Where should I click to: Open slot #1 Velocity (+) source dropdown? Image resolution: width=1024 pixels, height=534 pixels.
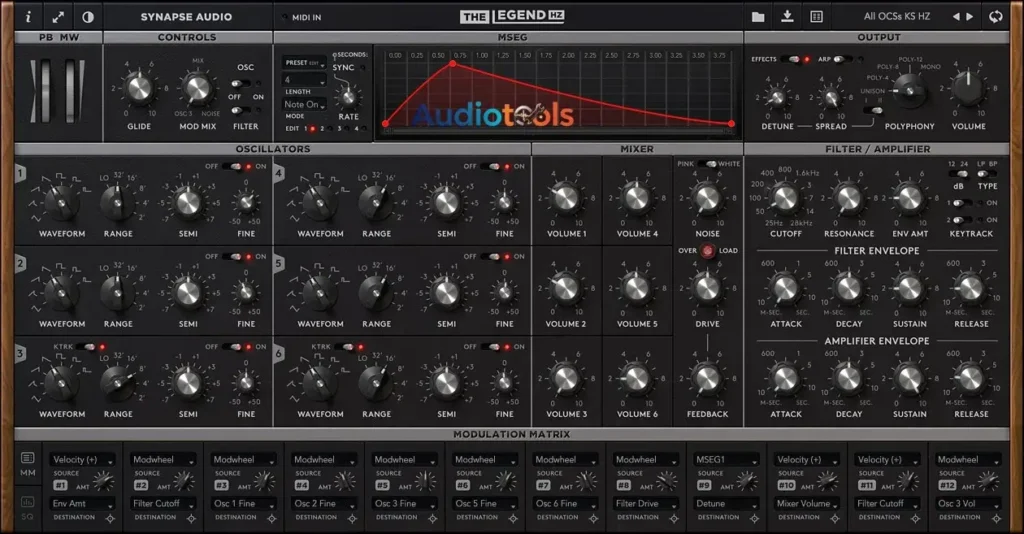click(84, 460)
